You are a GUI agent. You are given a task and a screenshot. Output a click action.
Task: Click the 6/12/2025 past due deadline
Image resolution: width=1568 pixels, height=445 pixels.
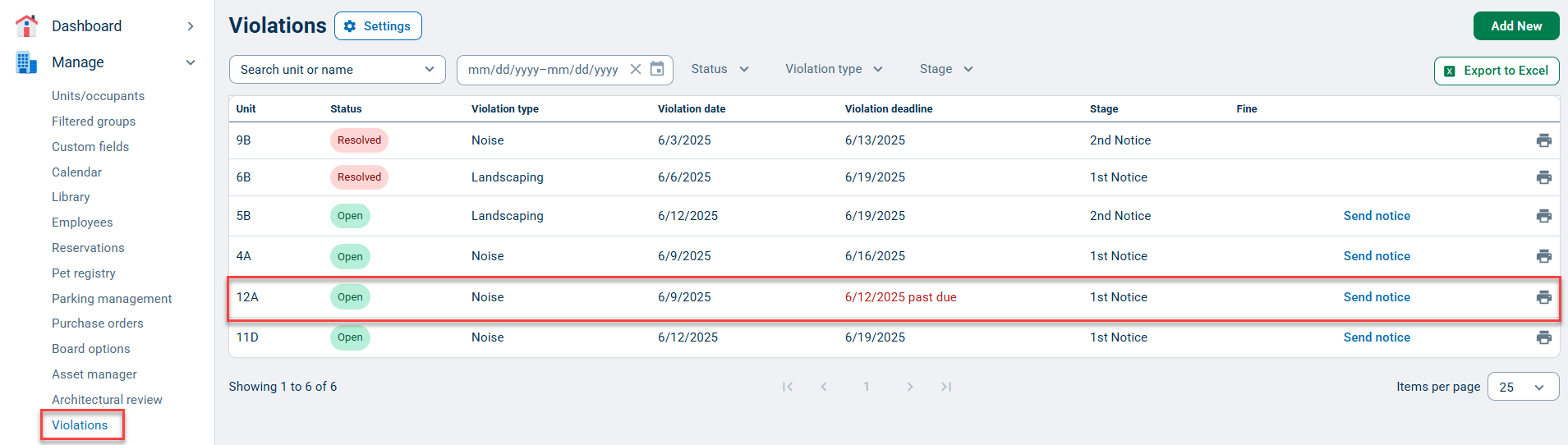[x=900, y=297]
